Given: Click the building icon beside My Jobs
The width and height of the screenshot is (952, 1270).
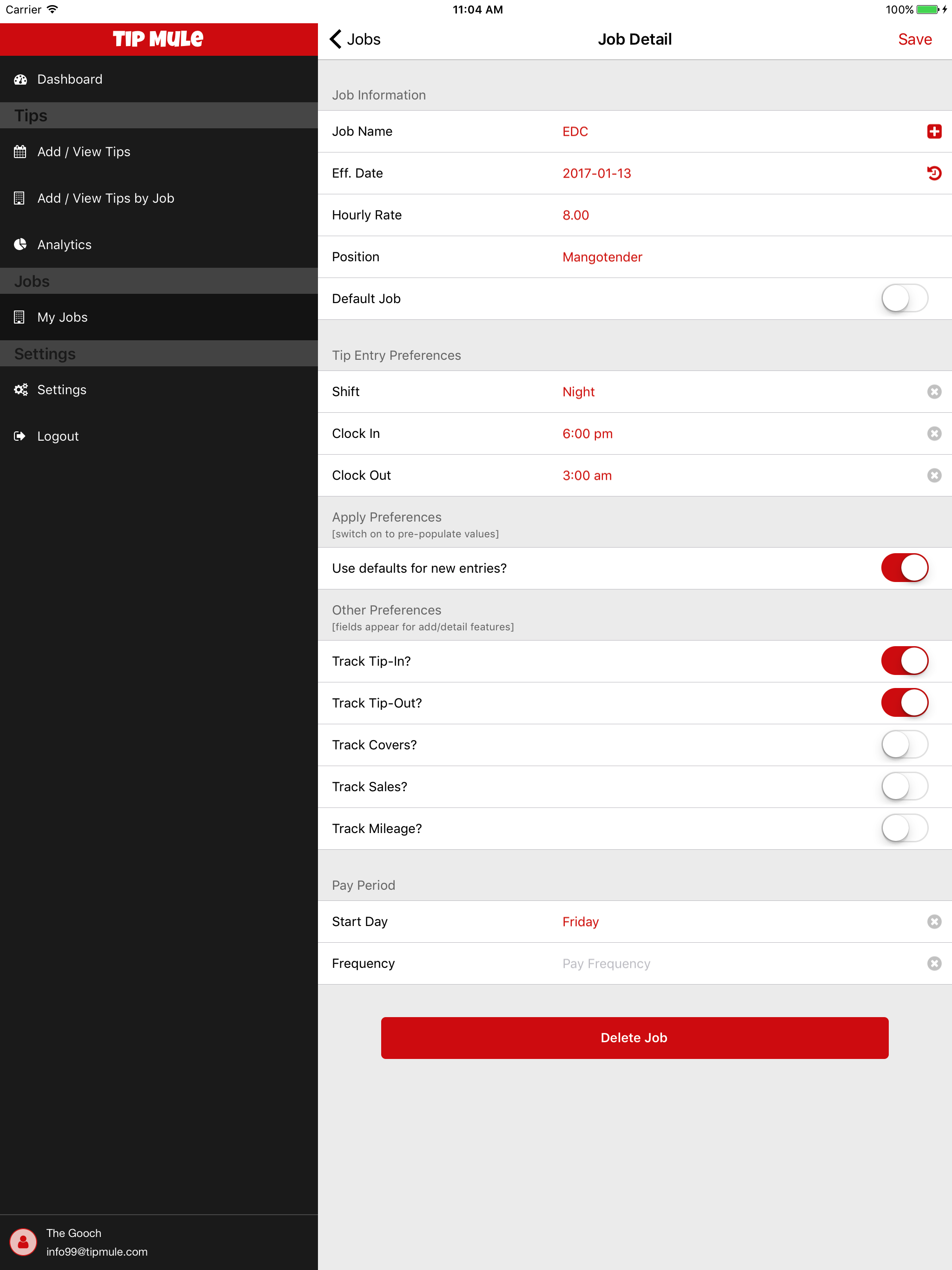Looking at the screenshot, I should tap(19, 317).
